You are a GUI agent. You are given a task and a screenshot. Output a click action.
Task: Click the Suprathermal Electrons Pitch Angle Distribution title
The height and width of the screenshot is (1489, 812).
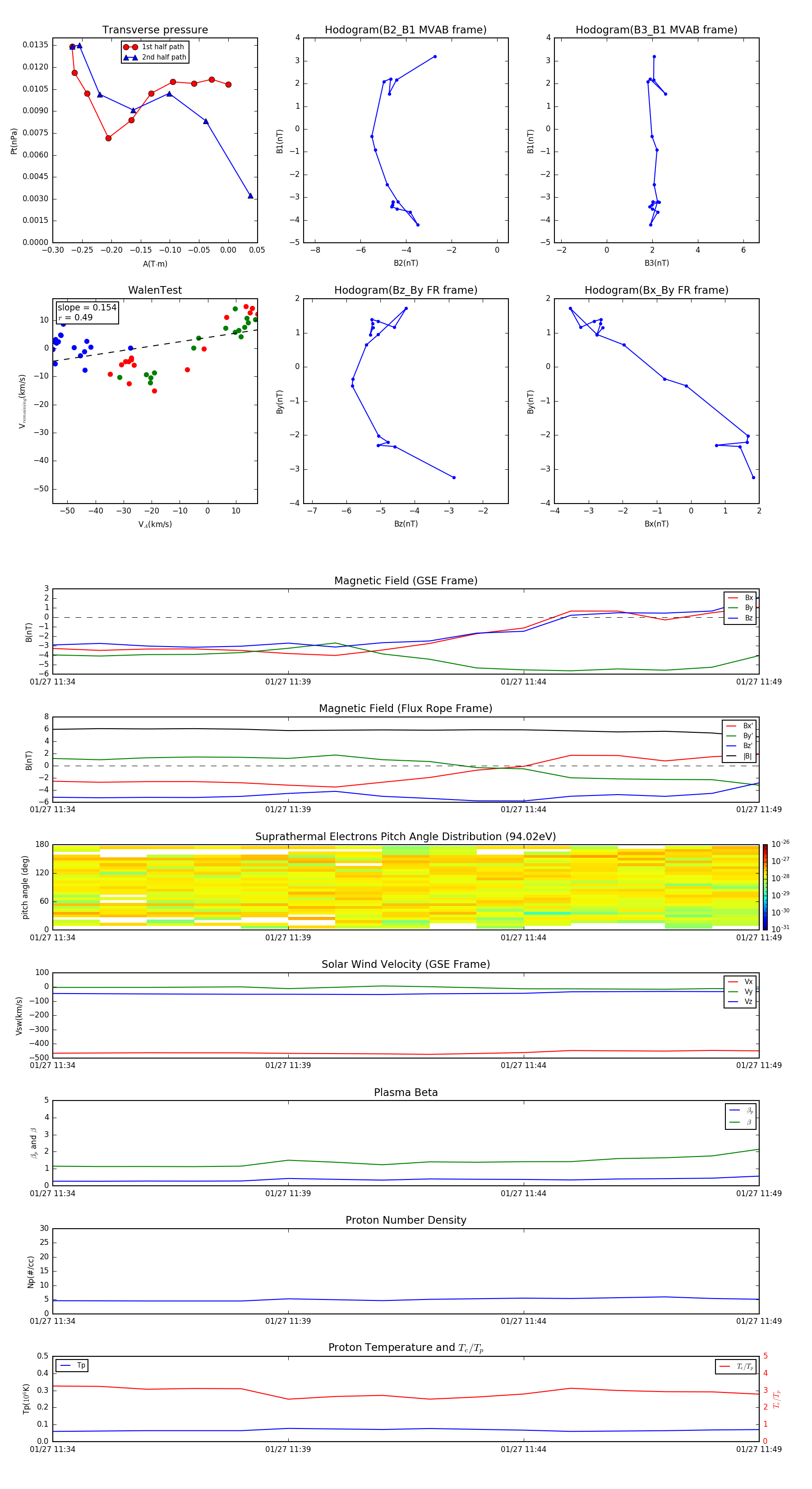pos(406,837)
